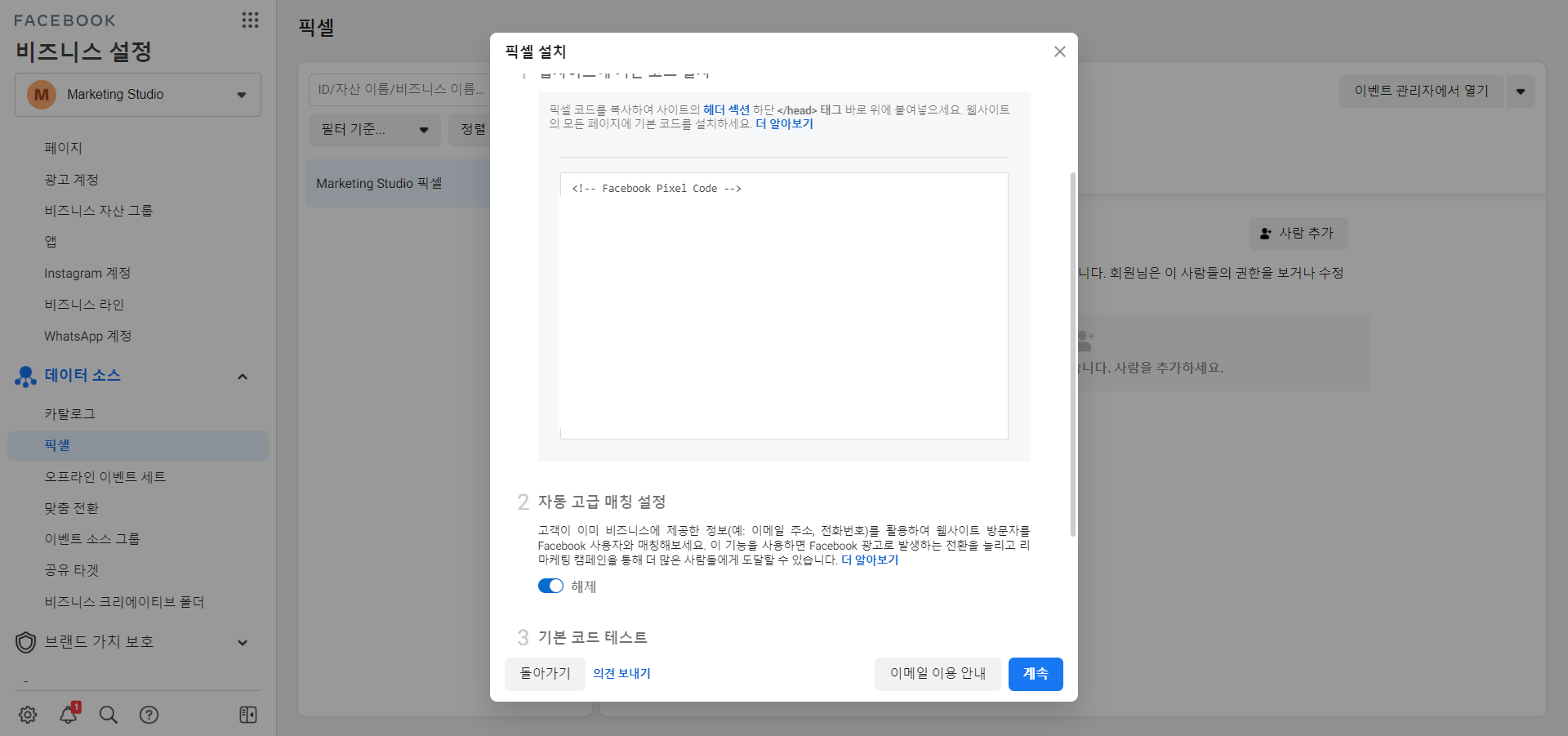Screen dimensions: 1568x736
Task: Click the 기본 코드 테스트 heading
Action: (592, 637)
